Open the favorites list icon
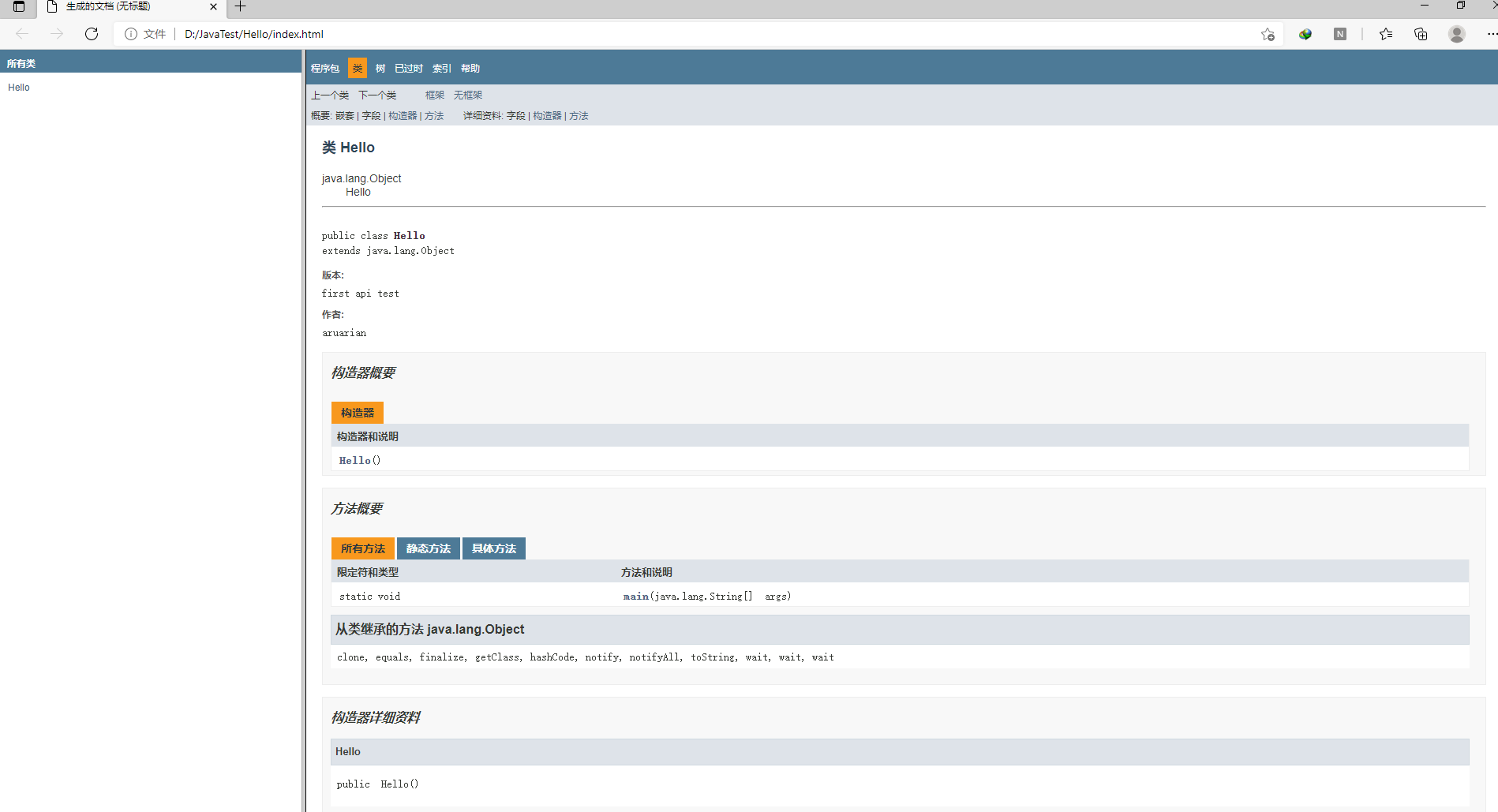1498x812 pixels. pyautogui.click(x=1386, y=34)
